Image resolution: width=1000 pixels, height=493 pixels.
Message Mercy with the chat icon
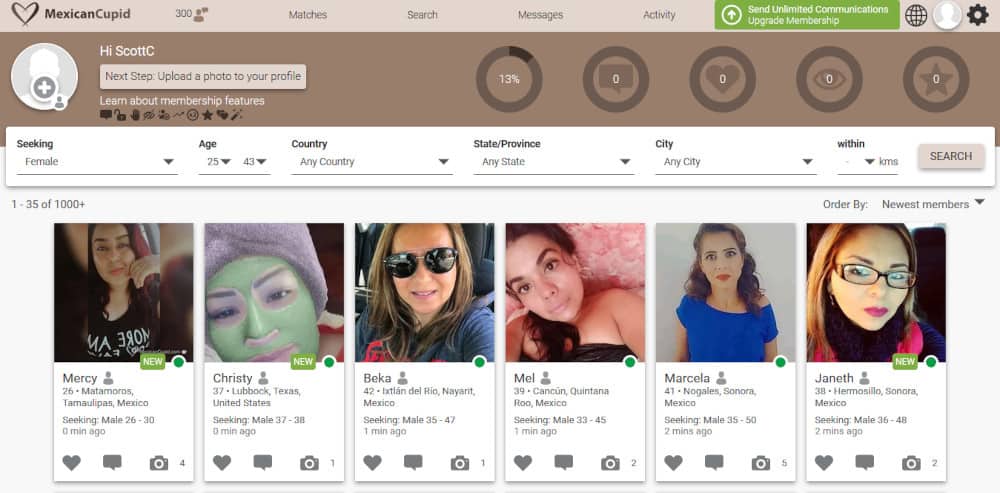click(112, 463)
